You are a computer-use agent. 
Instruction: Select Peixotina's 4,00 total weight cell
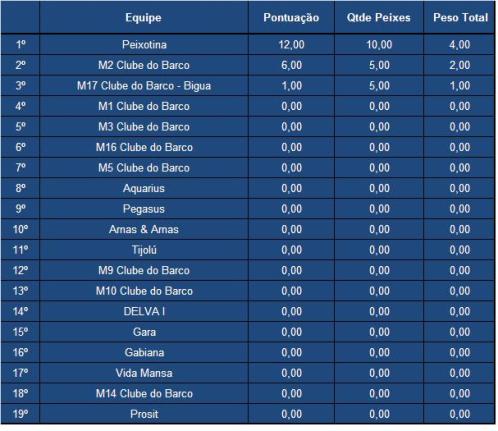[x=460, y=45]
